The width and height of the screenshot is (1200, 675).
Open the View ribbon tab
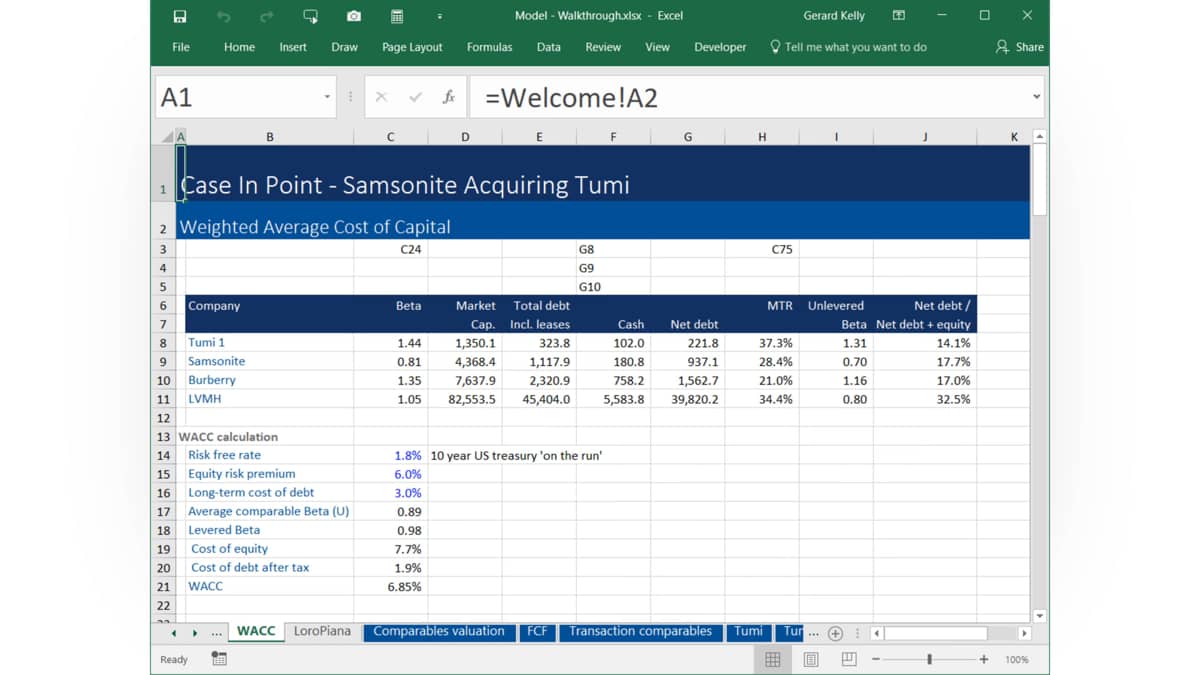tap(657, 47)
